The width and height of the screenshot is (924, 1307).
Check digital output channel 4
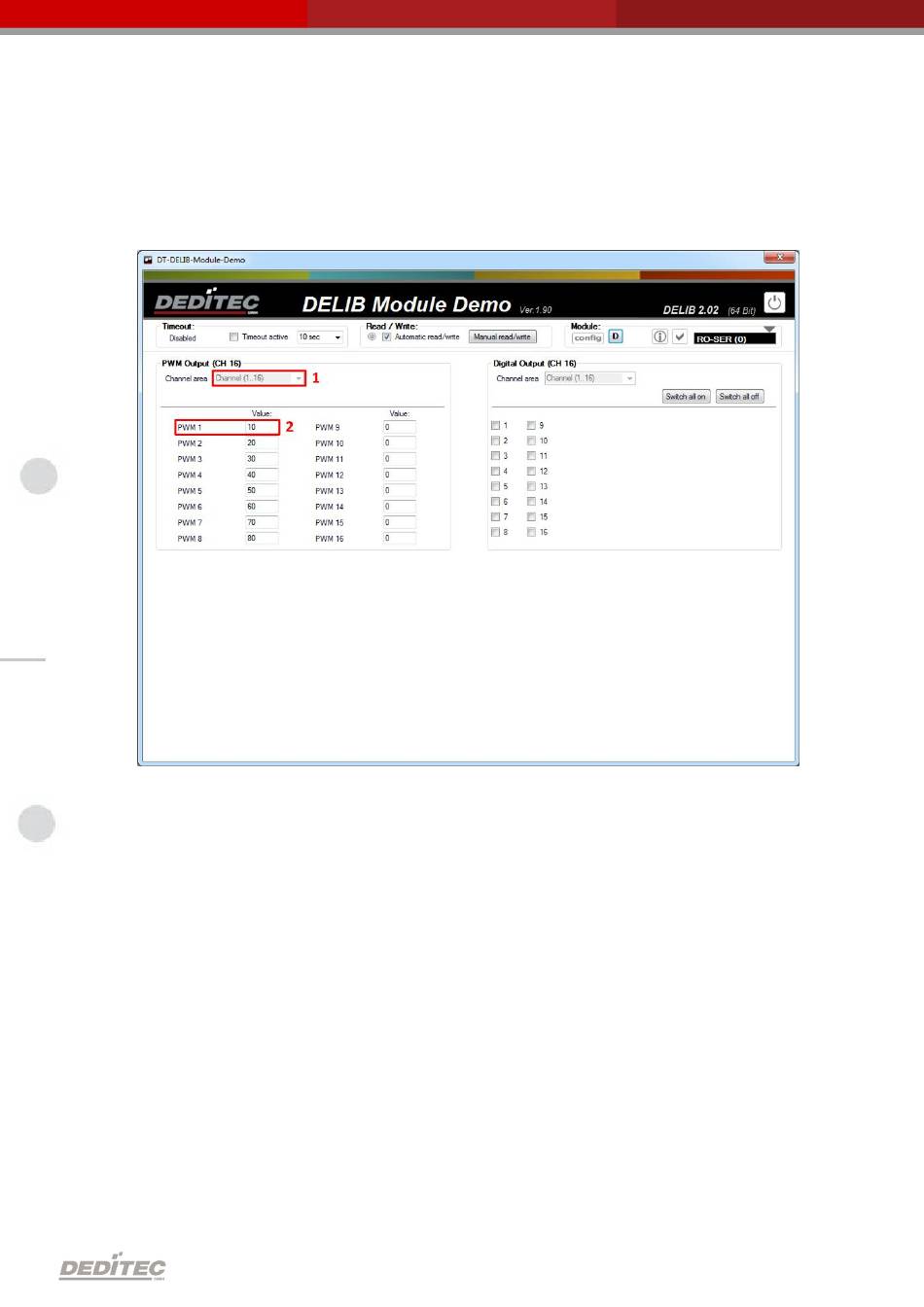(496, 472)
